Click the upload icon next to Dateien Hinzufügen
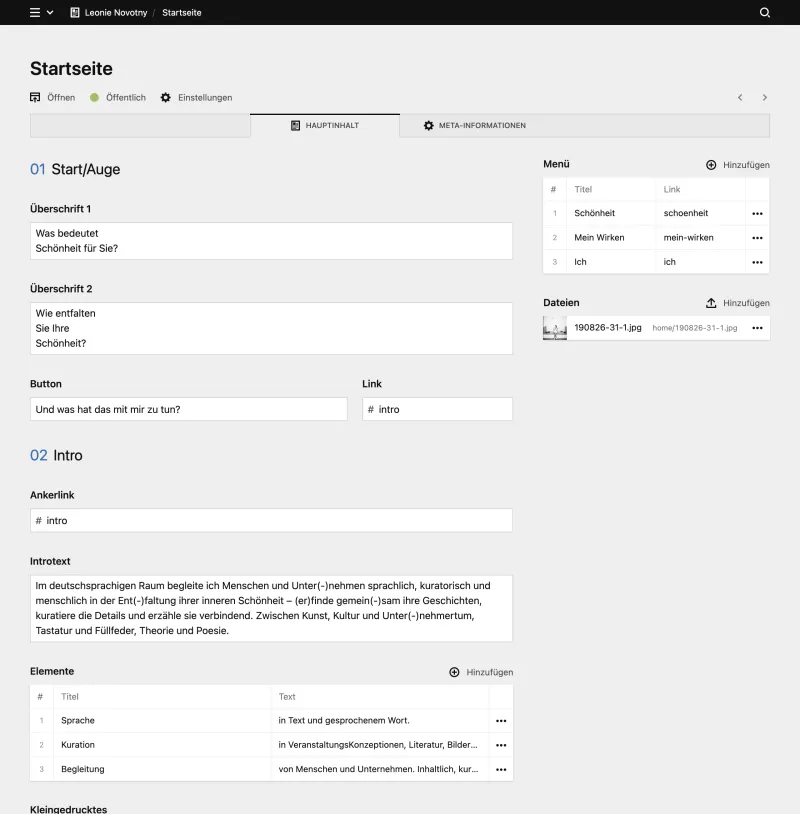This screenshot has height=814, width=800. pos(709,303)
